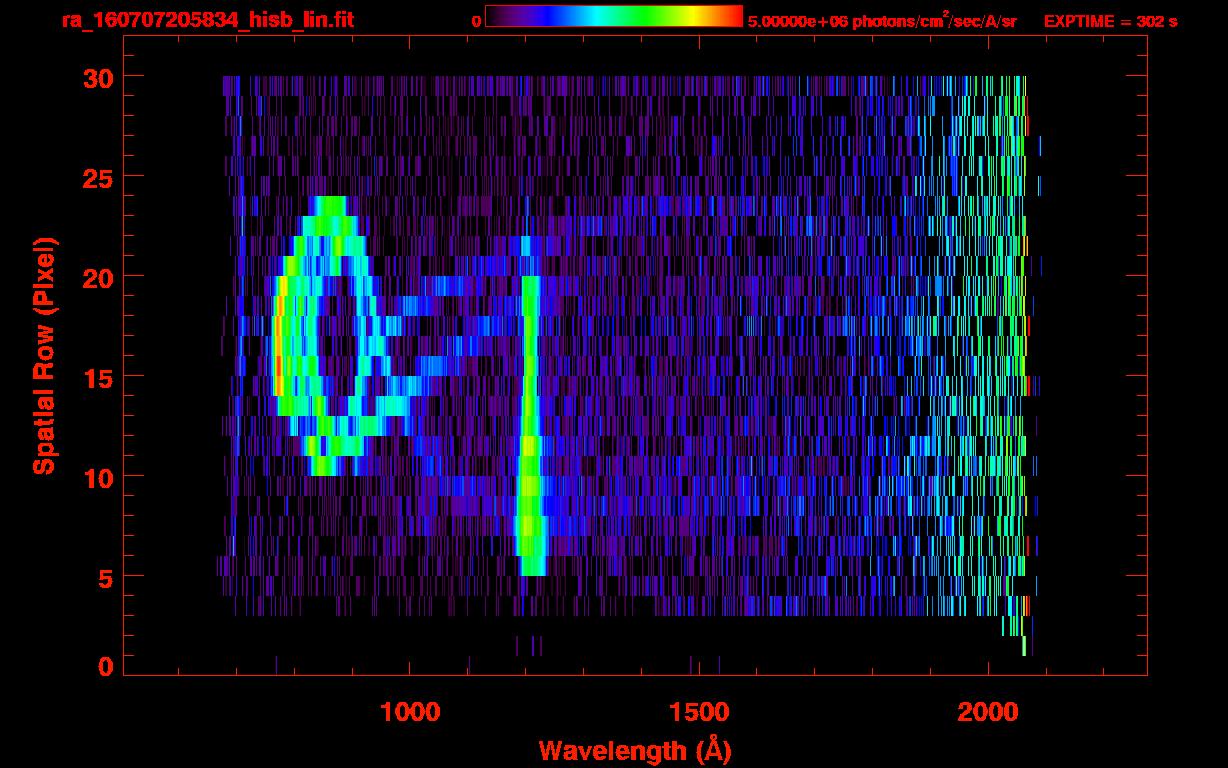This screenshot has width=1228, height=768.
Task: Click the y-axis tick label 5
Action: pos(107,577)
